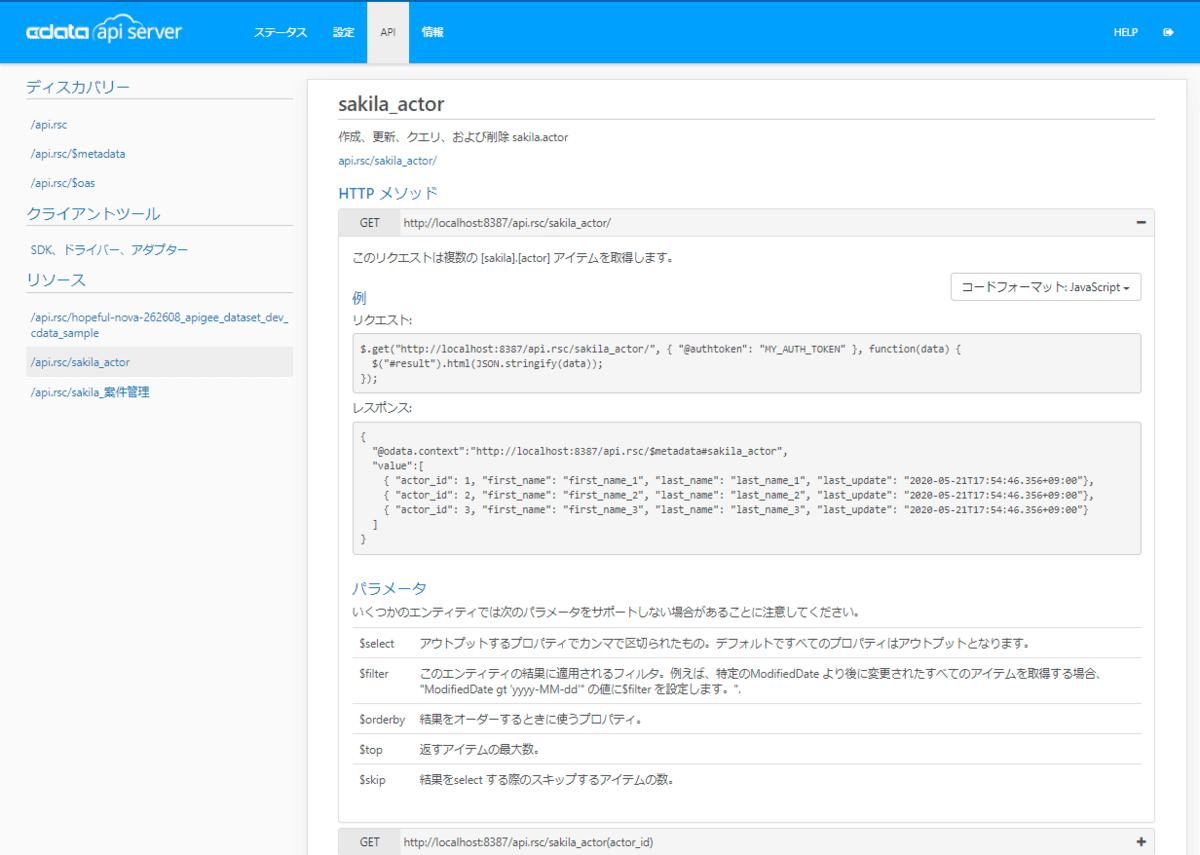This screenshot has height=855, width=1200.
Task: Open SDK、ドライバー、アダプター link
Action: tap(109, 250)
